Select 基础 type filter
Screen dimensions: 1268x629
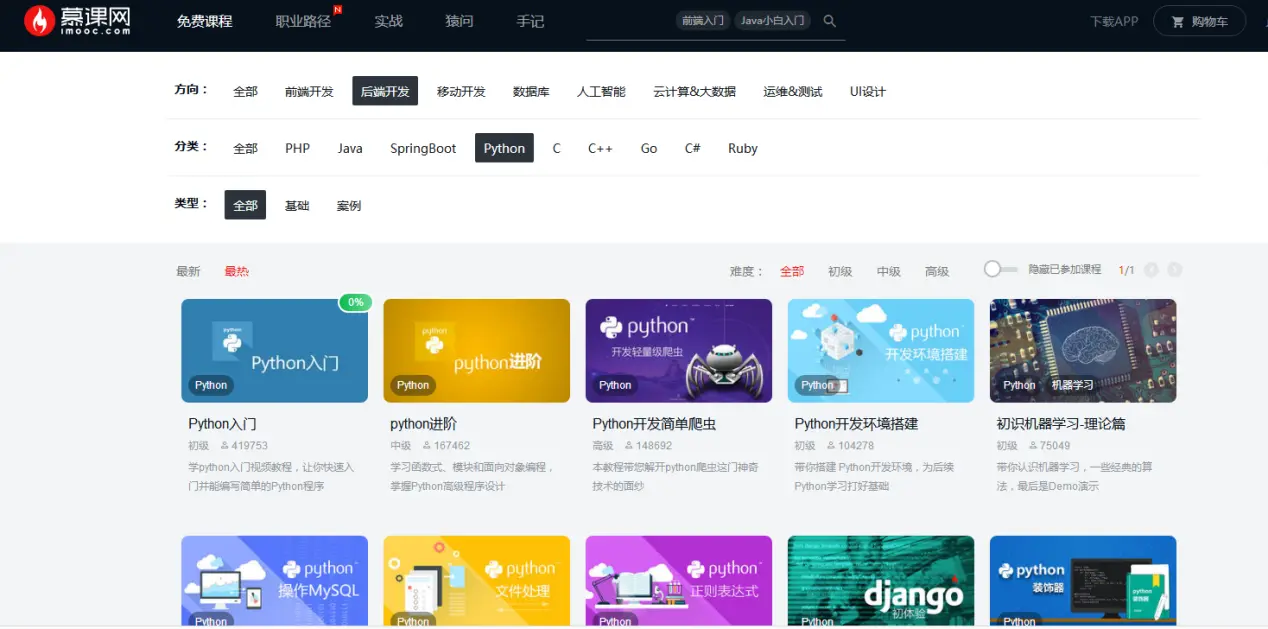[x=297, y=205]
